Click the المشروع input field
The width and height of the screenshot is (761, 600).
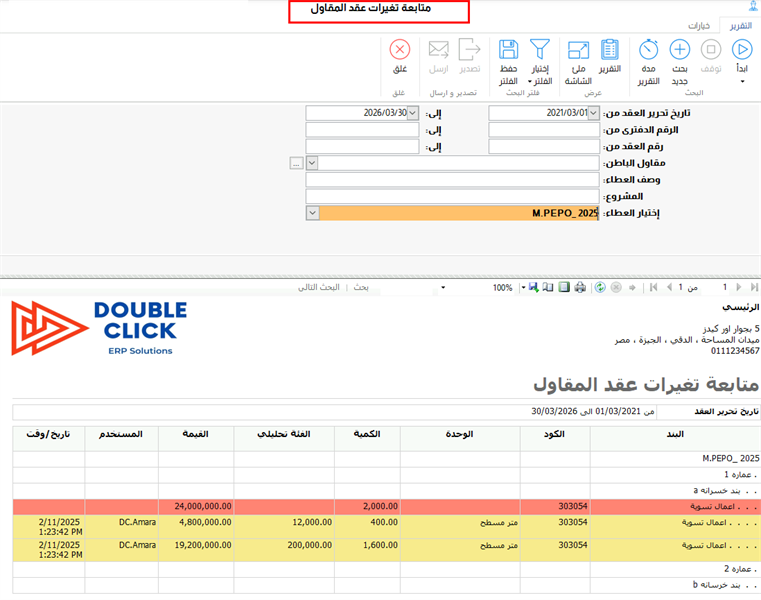(452, 196)
